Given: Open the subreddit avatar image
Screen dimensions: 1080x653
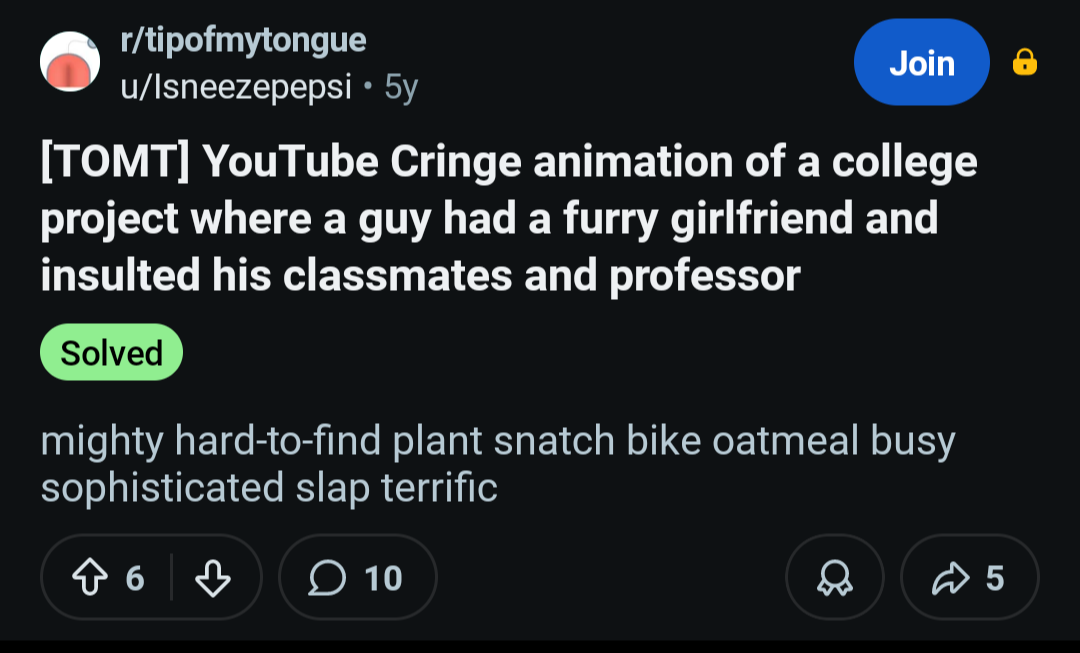Looking at the screenshot, I should 70,62.
